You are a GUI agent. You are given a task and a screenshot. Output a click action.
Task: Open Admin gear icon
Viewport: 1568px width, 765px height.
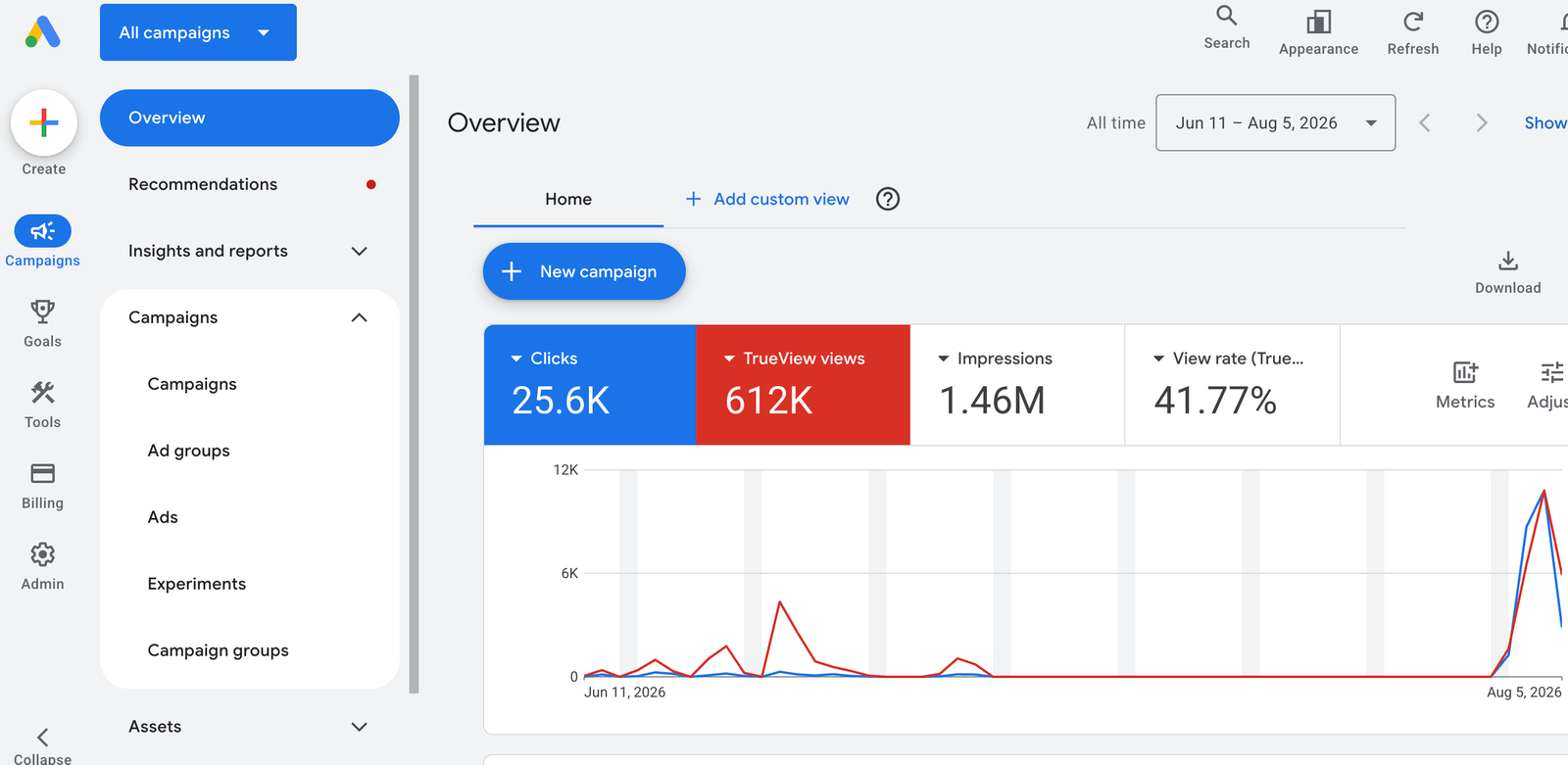[x=42, y=554]
